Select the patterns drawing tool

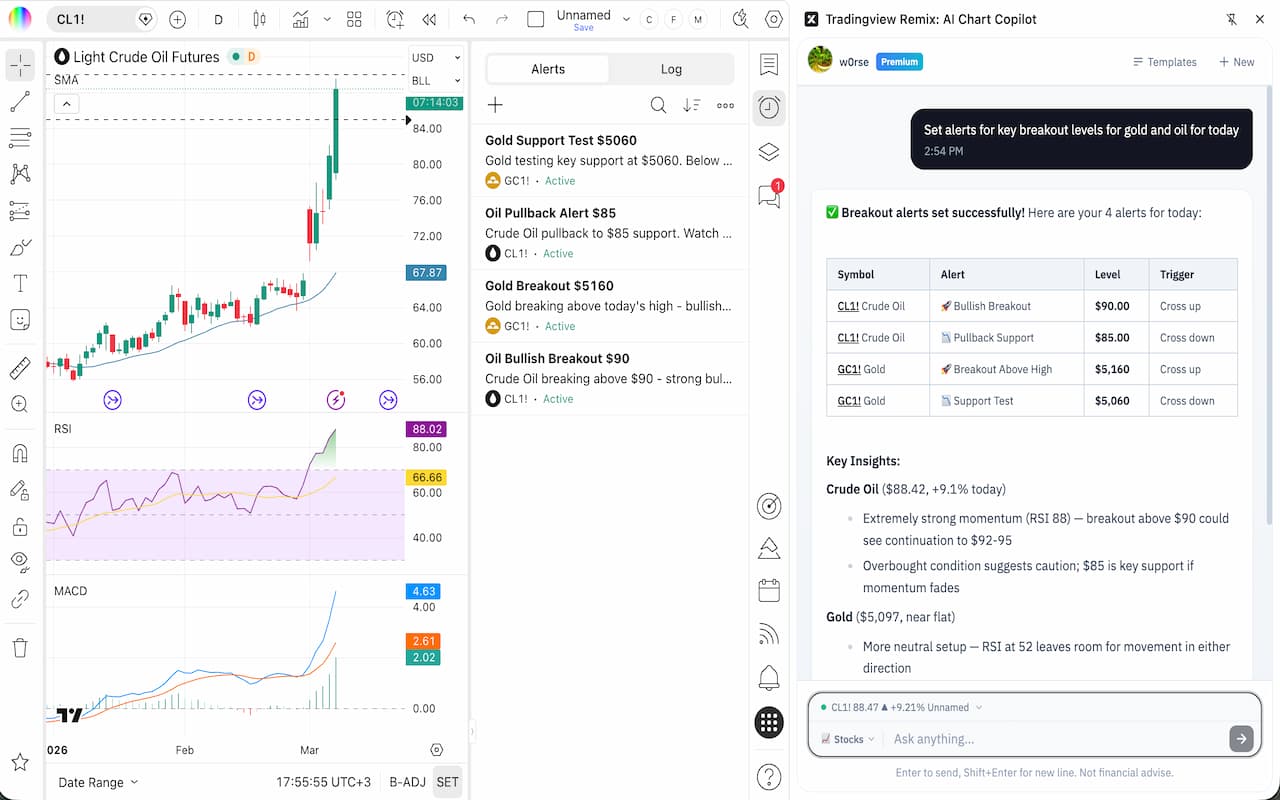tap(20, 174)
